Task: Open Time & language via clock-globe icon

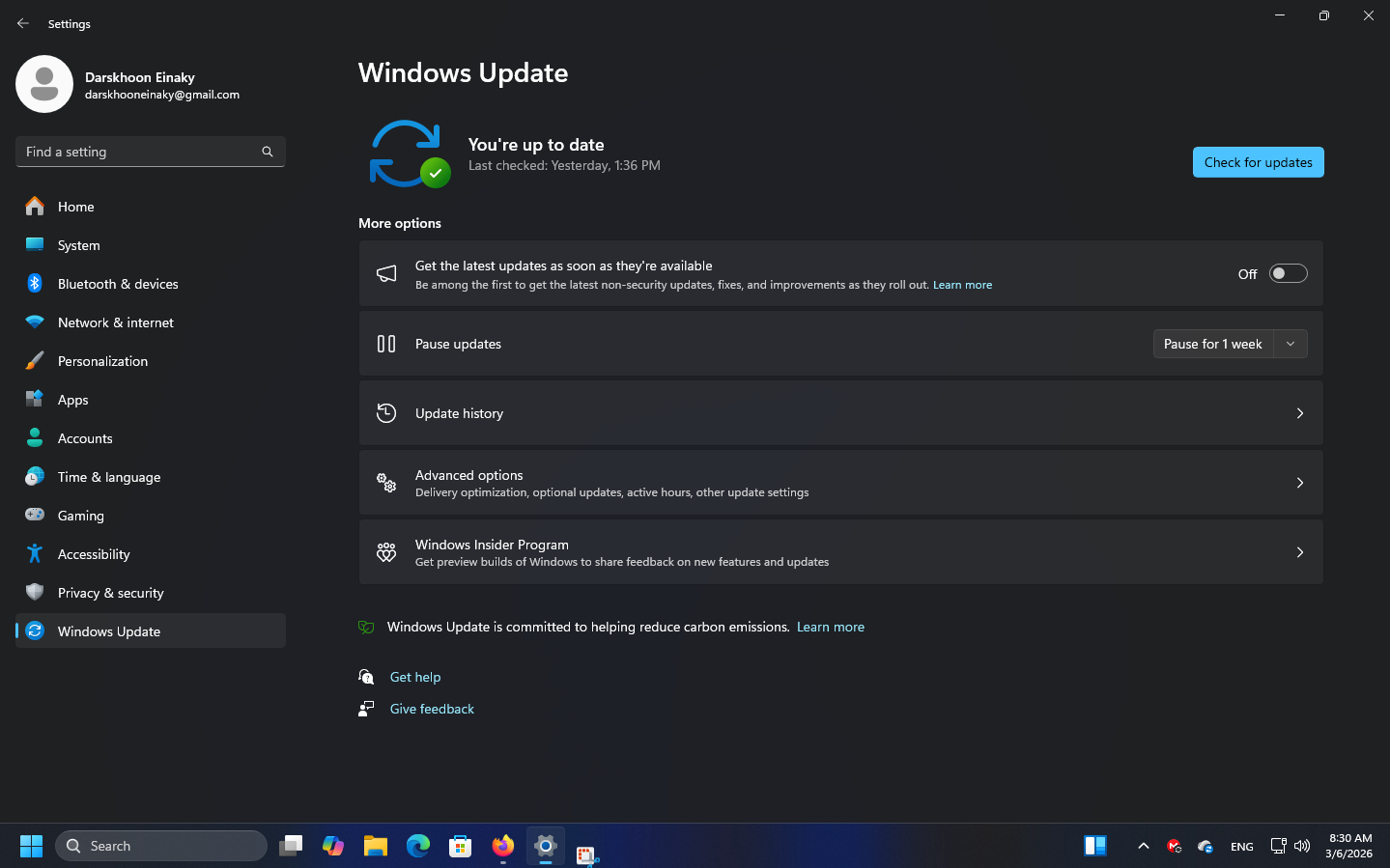Action: (x=35, y=476)
